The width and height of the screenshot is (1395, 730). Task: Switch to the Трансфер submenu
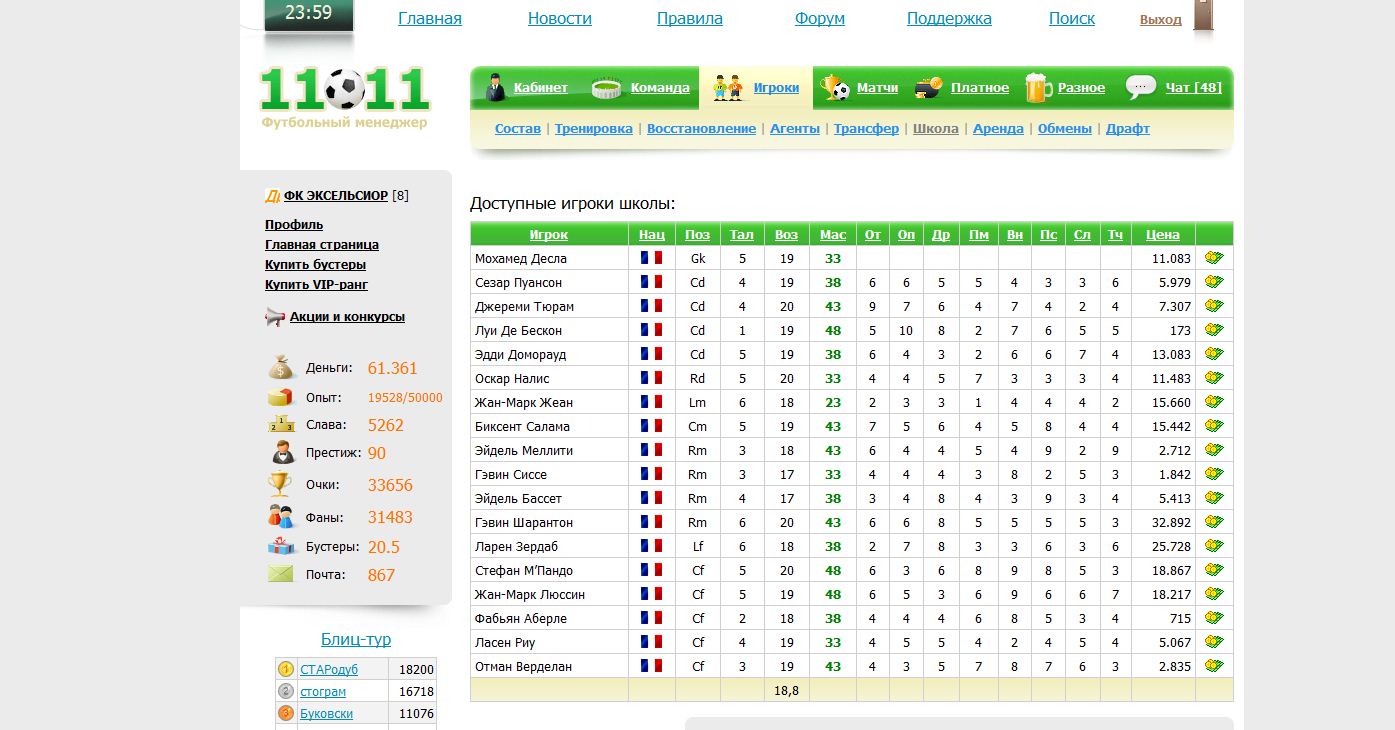tap(866, 129)
